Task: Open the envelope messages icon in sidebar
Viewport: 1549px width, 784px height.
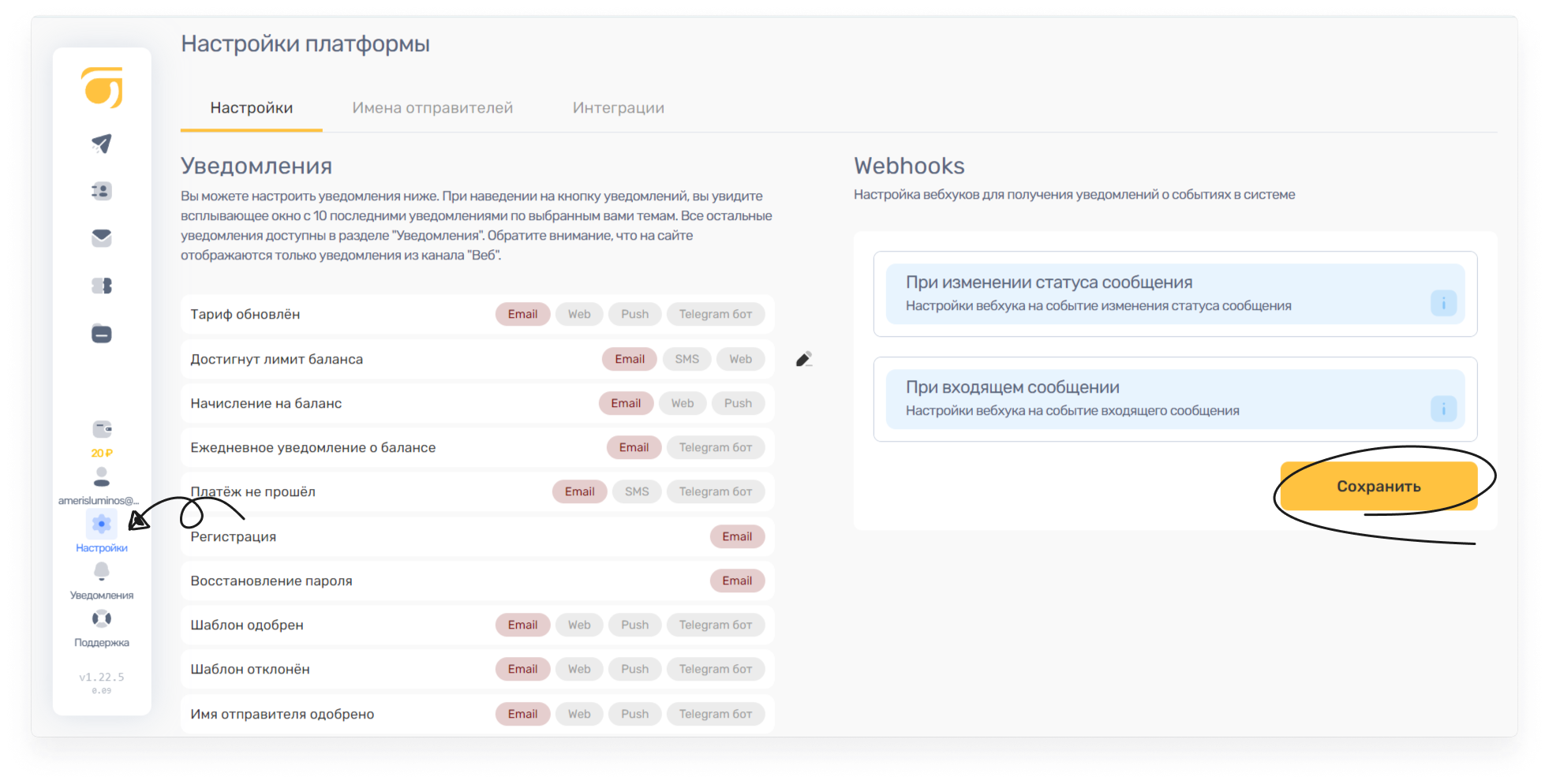Action: tap(102, 238)
